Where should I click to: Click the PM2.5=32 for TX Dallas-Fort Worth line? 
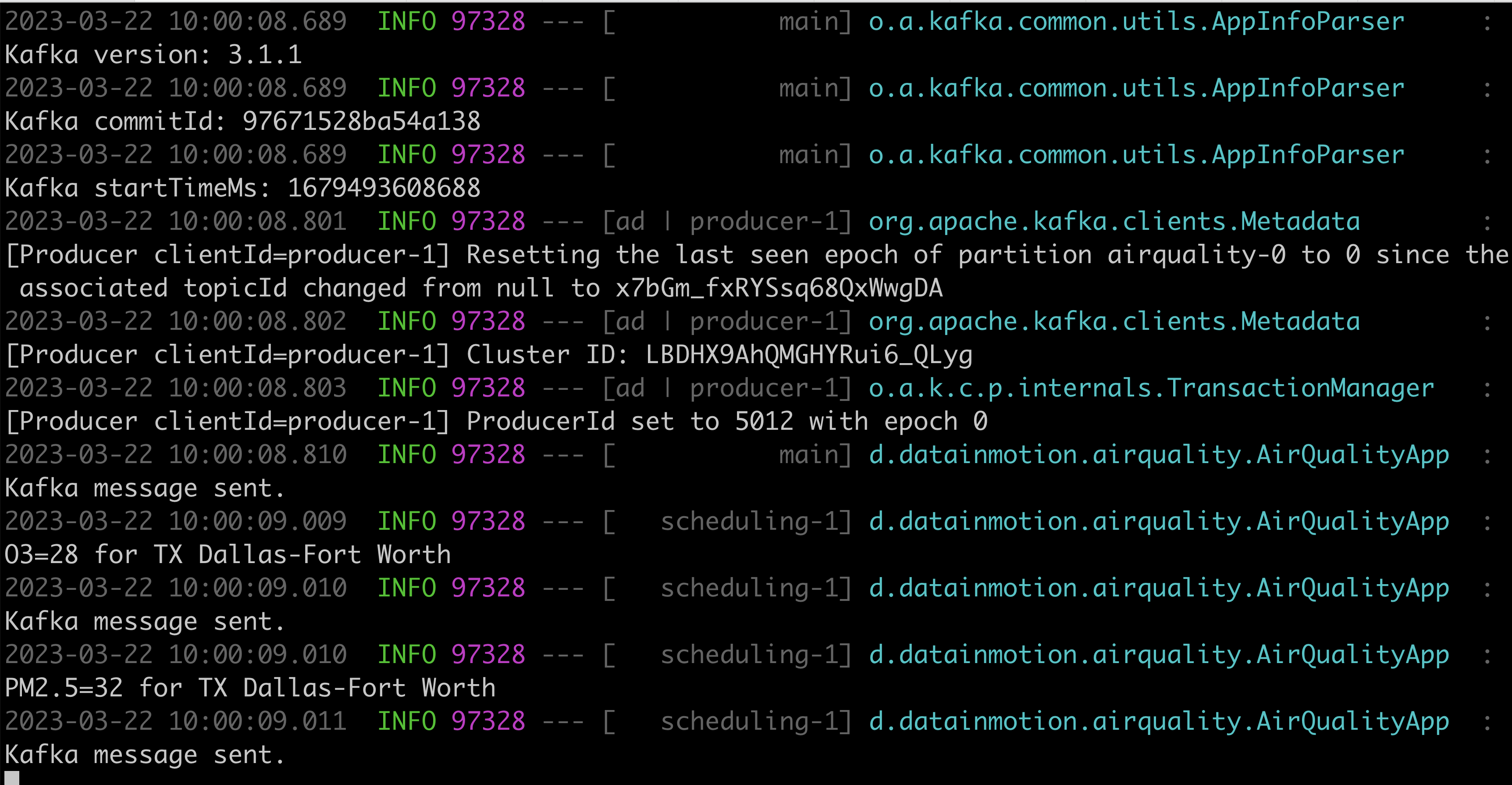250,688
